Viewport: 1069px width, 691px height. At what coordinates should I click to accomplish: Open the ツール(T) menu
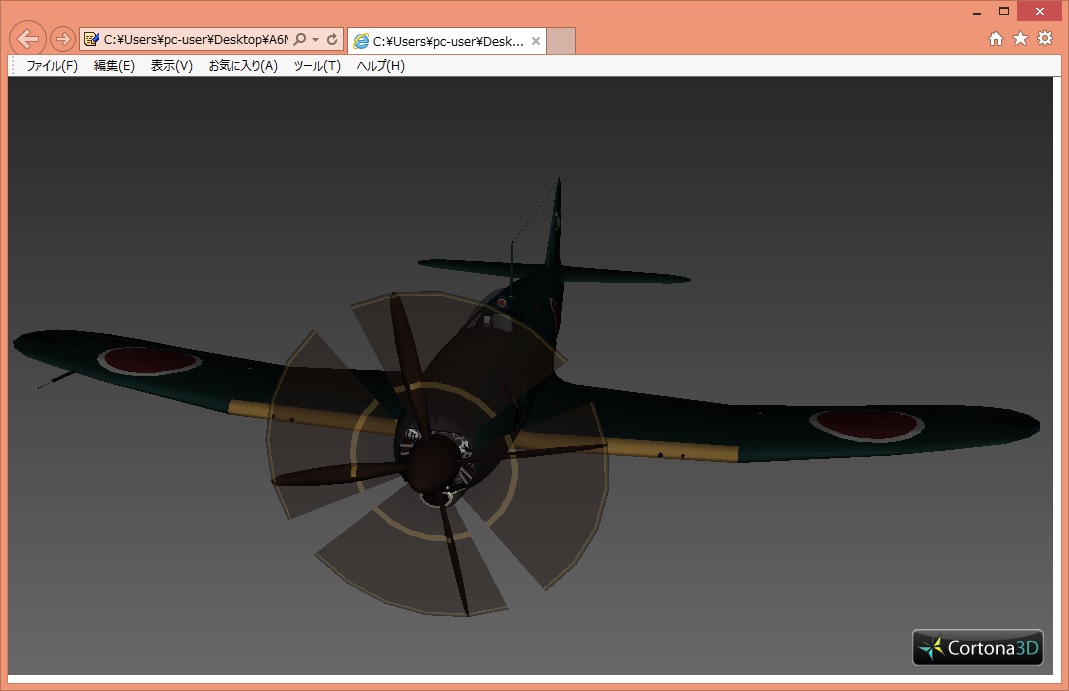pyautogui.click(x=317, y=66)
